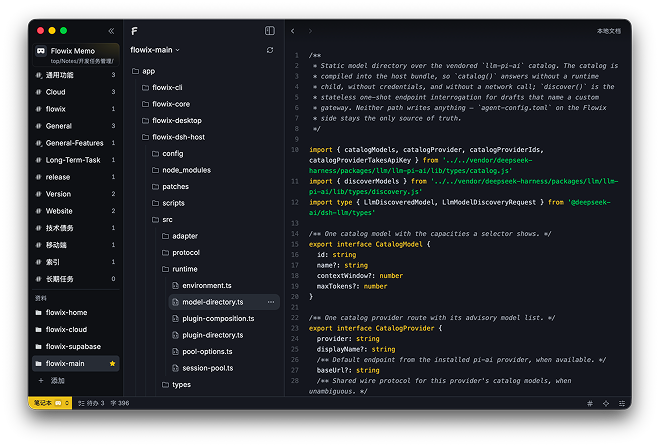This screenshot has width=660, height=447.
Task: Select the 技术债务 category
Action: (76, 228)
